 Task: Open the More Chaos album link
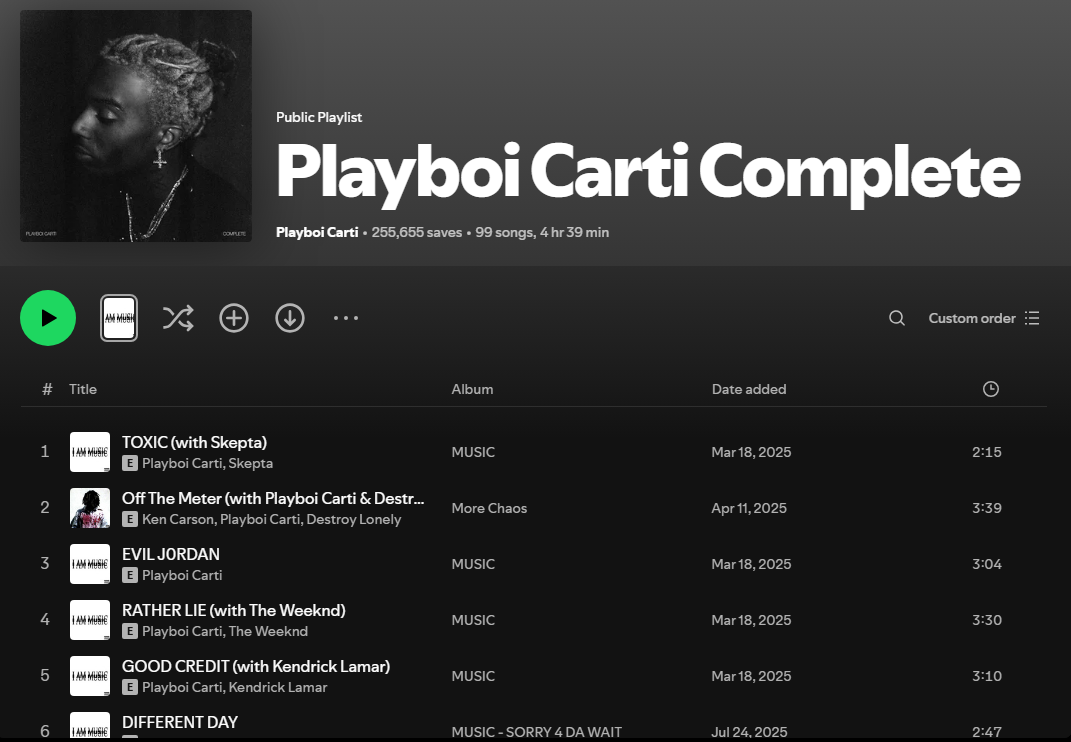point(489,508)
